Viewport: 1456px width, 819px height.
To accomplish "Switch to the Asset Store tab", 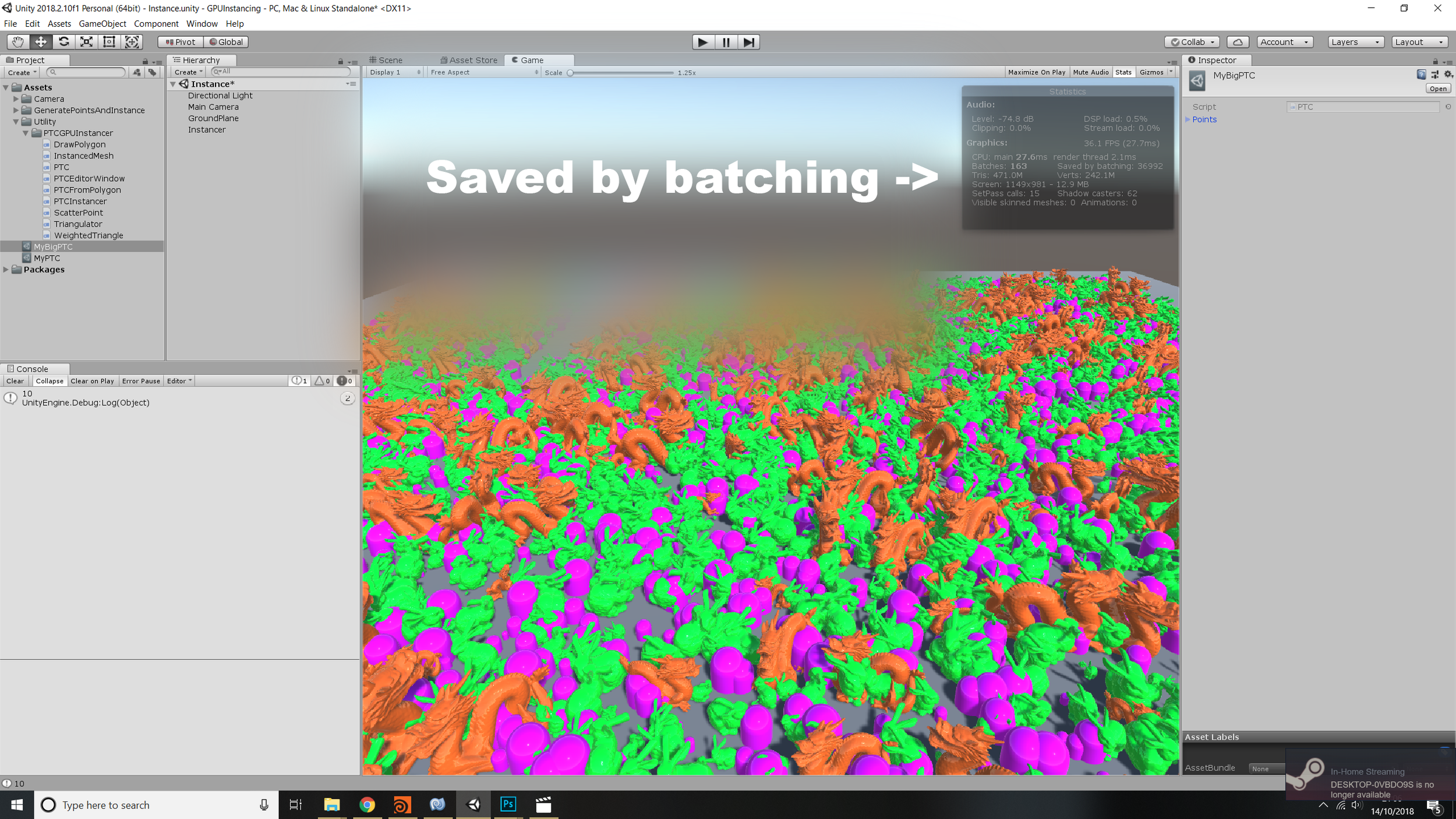I will click(469, 60).
